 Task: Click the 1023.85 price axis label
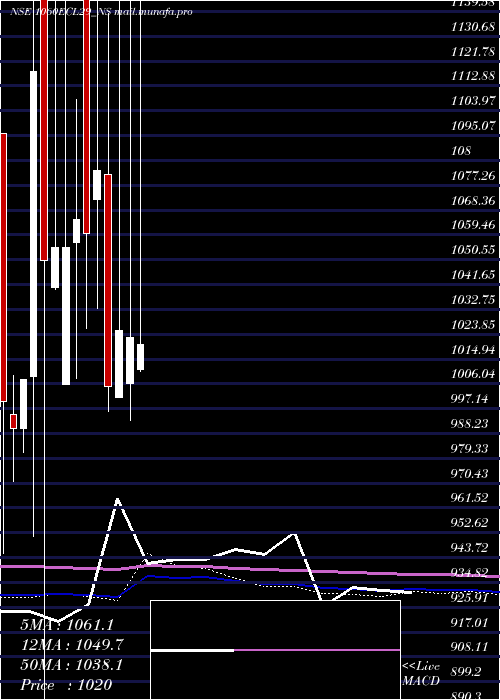click(473, 325)
